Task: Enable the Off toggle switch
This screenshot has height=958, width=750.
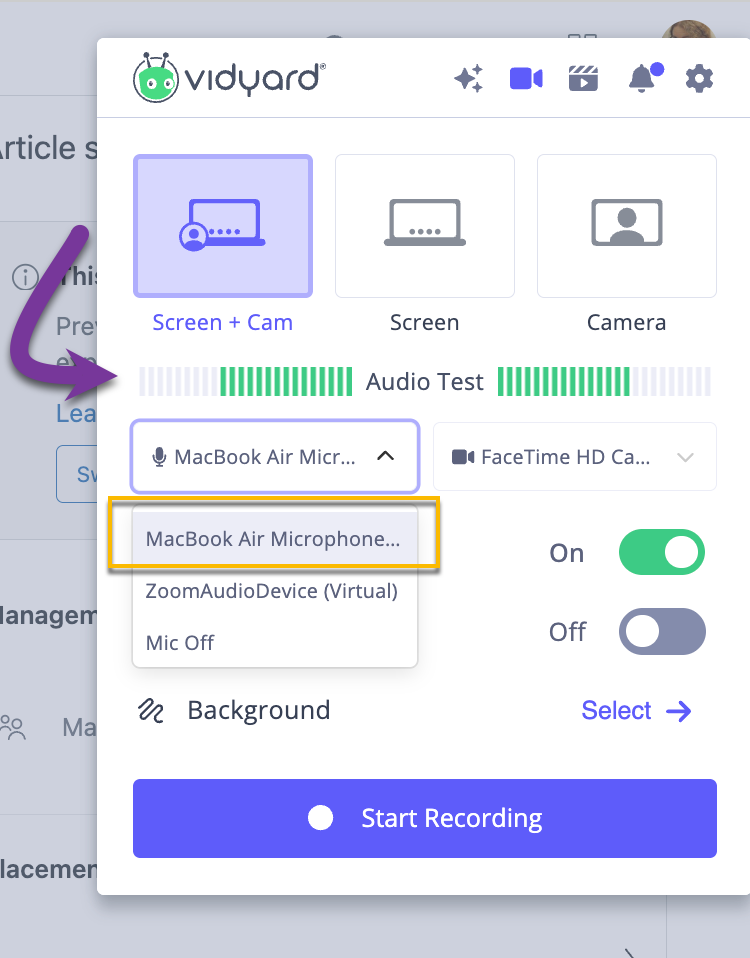Action: [x=661, y=631]
